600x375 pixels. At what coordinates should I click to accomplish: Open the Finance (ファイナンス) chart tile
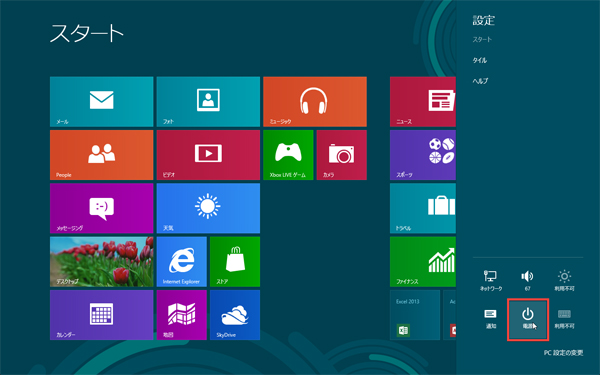pos(423,262)
